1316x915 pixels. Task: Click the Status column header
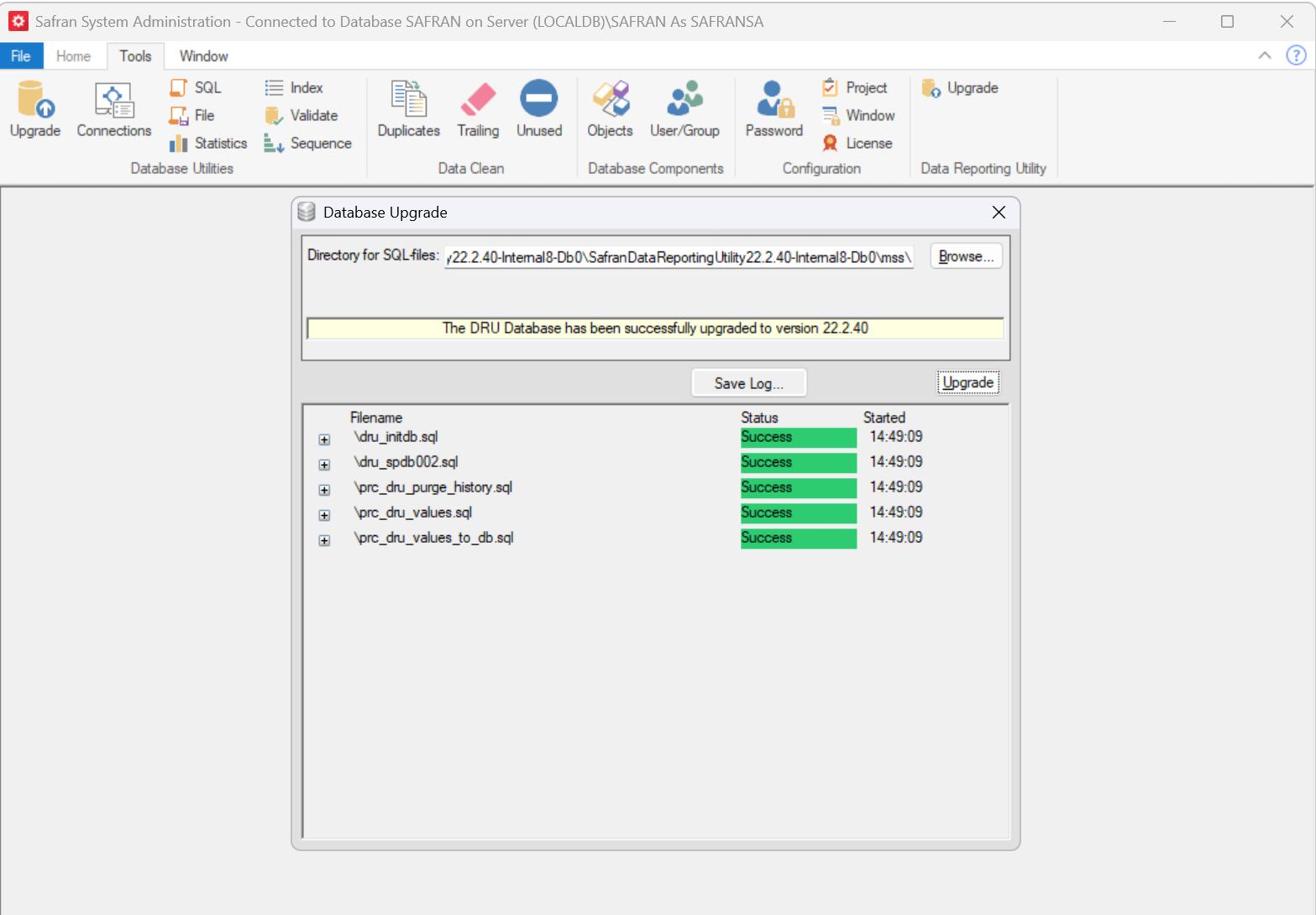pyautogui.click(x=759, y=418)
